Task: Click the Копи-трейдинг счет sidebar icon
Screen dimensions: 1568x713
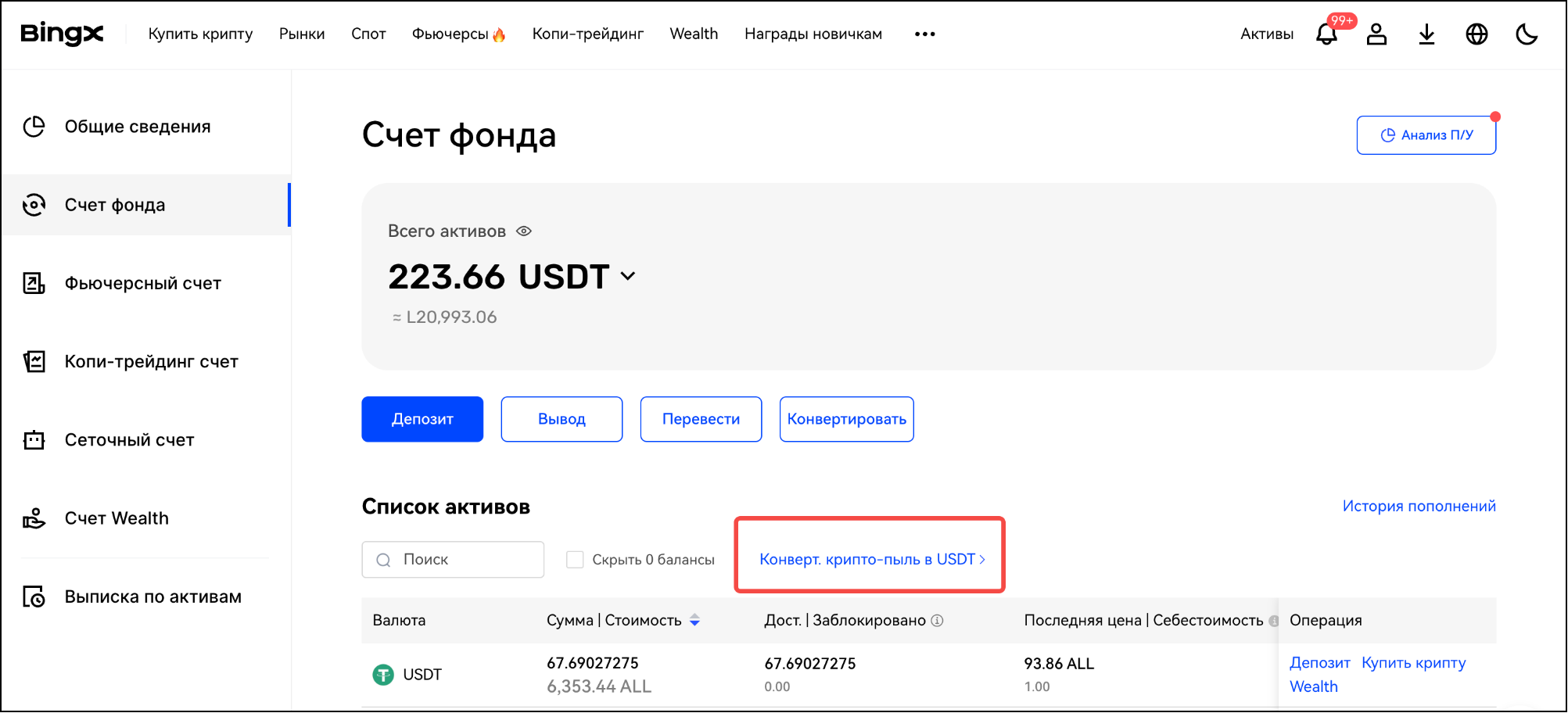Action: click(x=34, y=361)
